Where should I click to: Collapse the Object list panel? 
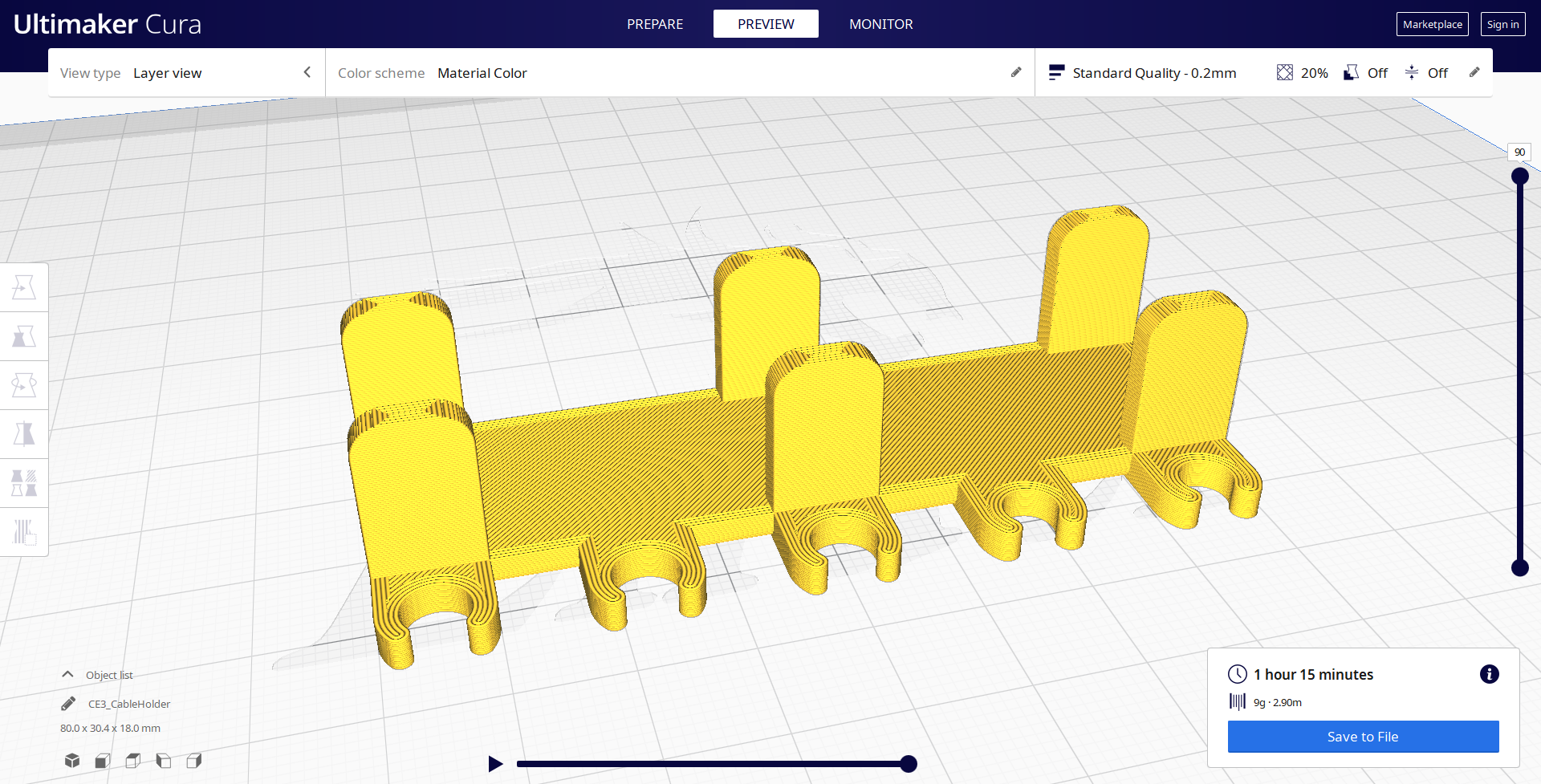(x=67, y=674)
